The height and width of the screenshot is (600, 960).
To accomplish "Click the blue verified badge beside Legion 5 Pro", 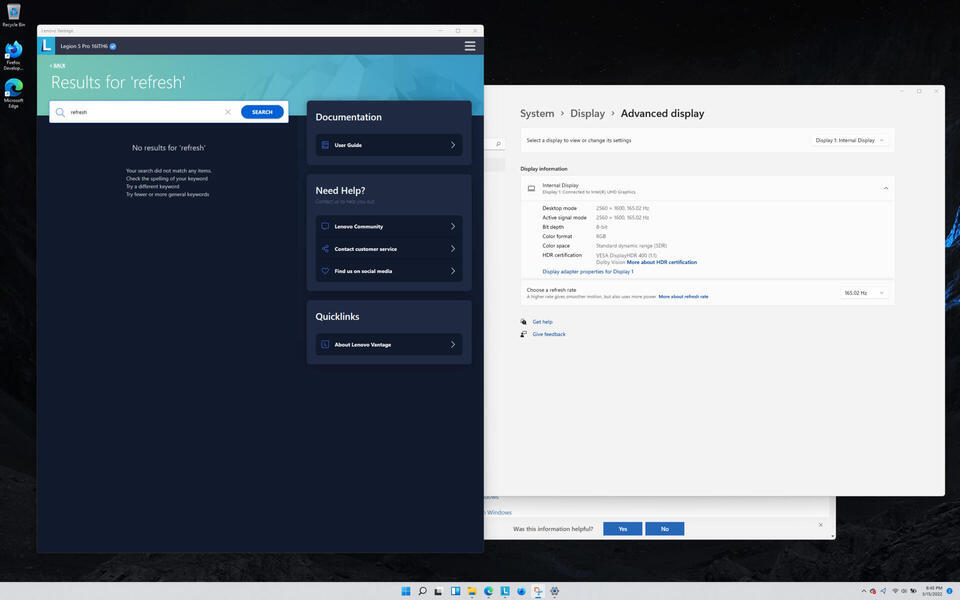I will tap(113, 47).
